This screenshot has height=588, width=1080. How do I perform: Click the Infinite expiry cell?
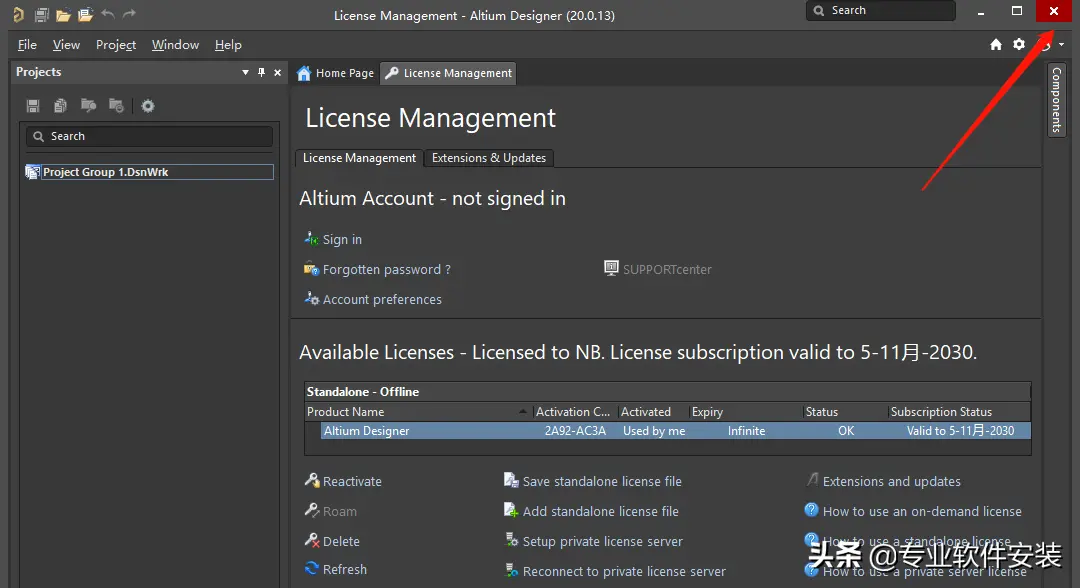click(x=746, y=431)
